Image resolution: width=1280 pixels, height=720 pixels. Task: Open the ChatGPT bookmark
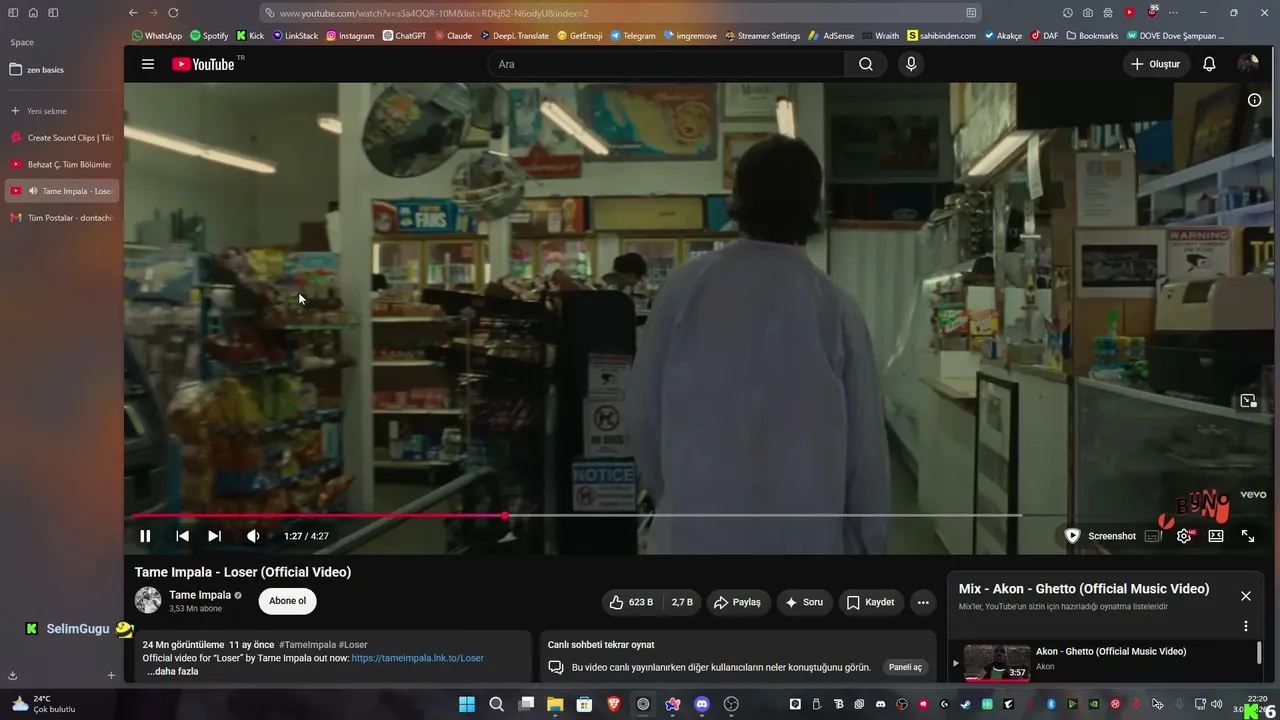tap(404, 36)
